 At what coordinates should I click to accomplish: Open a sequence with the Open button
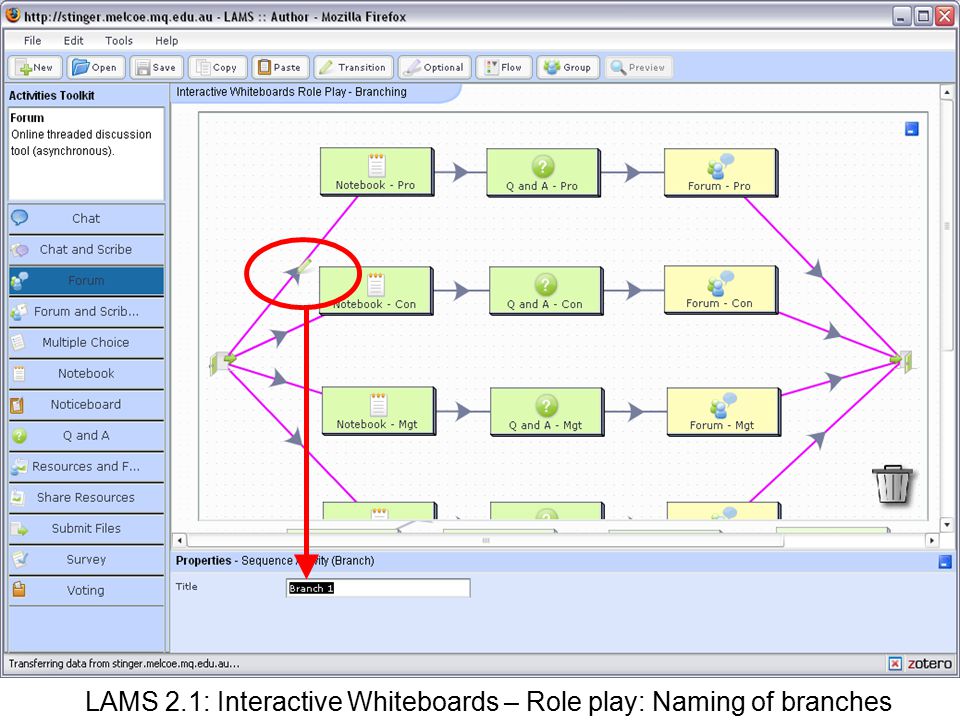[96, 67]
